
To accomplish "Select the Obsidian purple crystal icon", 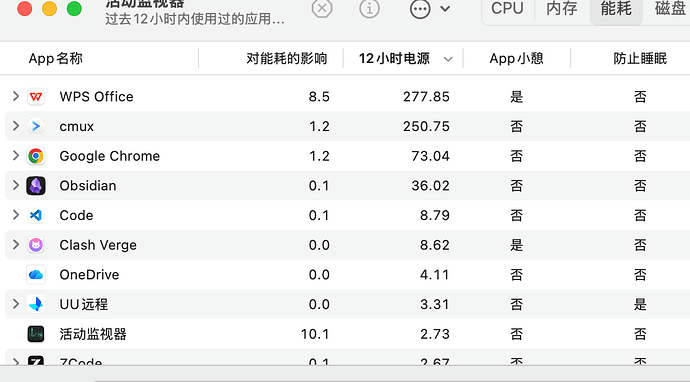I will (x=36, y=186).
